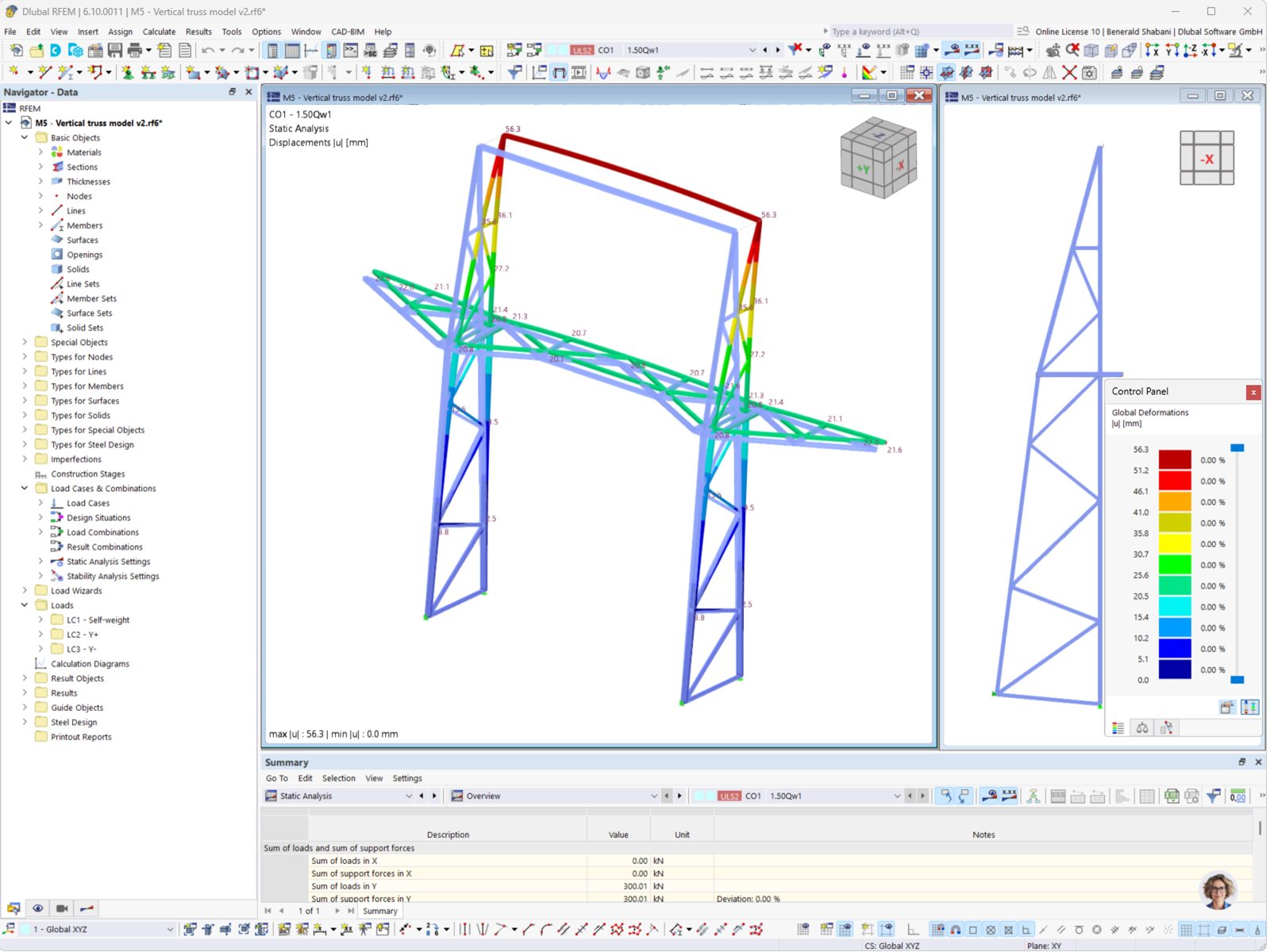Expand the Materials tree node
Image resolution: width=1270 pixels, height=952 pixels.
pyautogui.click(x=40, y=152)
